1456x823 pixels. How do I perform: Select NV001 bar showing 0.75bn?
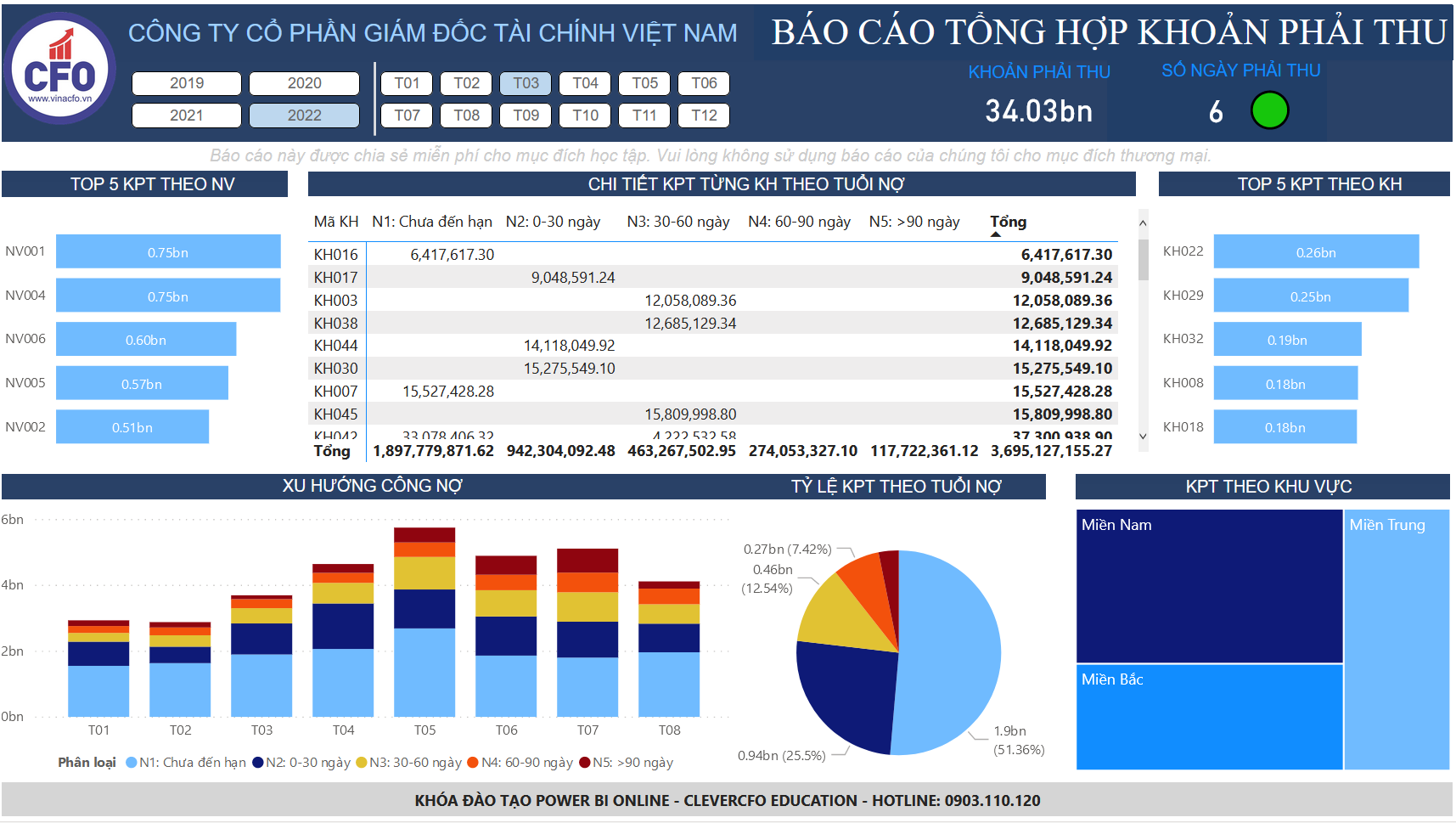coord(168,251)
